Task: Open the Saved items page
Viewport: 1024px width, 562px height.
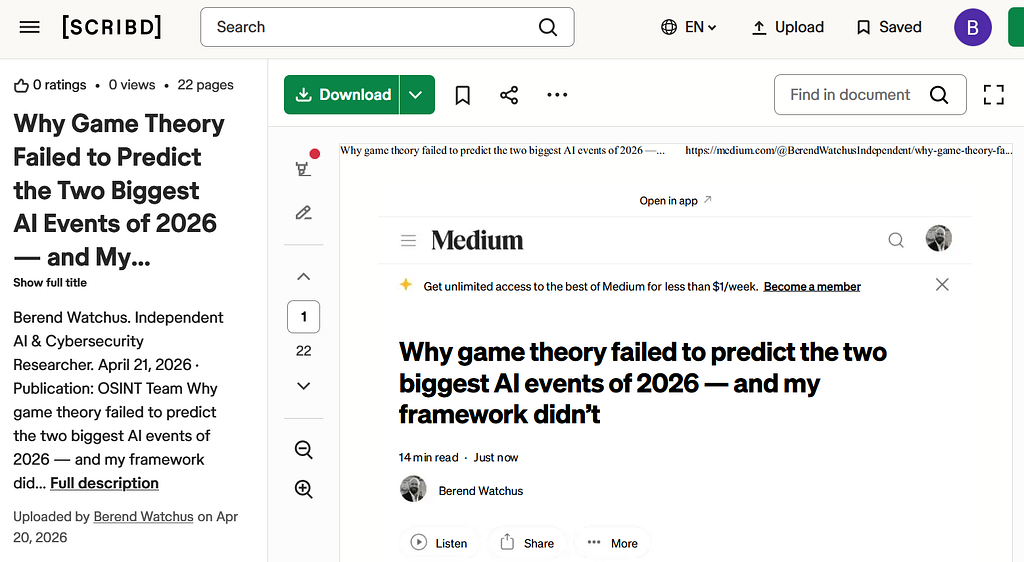Action: pyautogui.click(x=889, y=27)
